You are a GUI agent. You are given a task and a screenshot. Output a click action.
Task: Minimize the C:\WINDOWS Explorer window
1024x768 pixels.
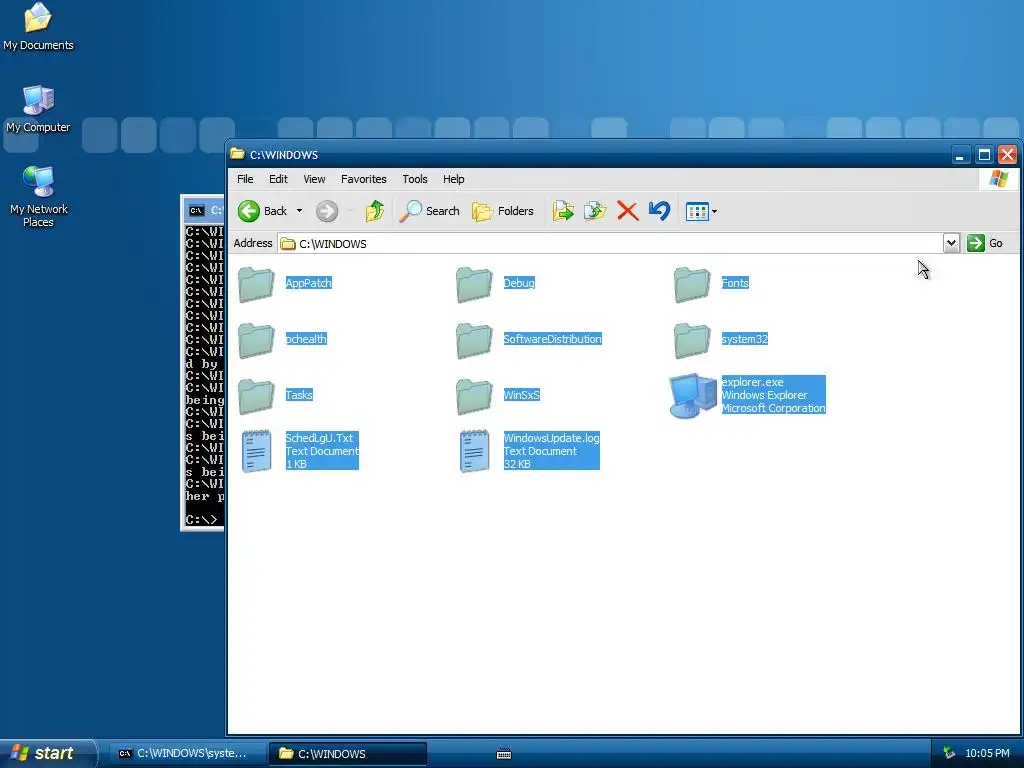[x=959, y=155]
